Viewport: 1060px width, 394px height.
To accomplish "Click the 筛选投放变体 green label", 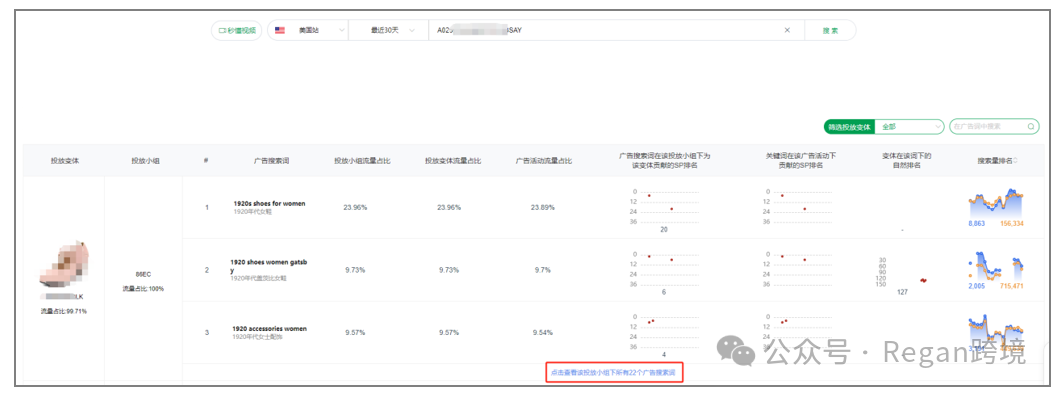I will [849, 126].
